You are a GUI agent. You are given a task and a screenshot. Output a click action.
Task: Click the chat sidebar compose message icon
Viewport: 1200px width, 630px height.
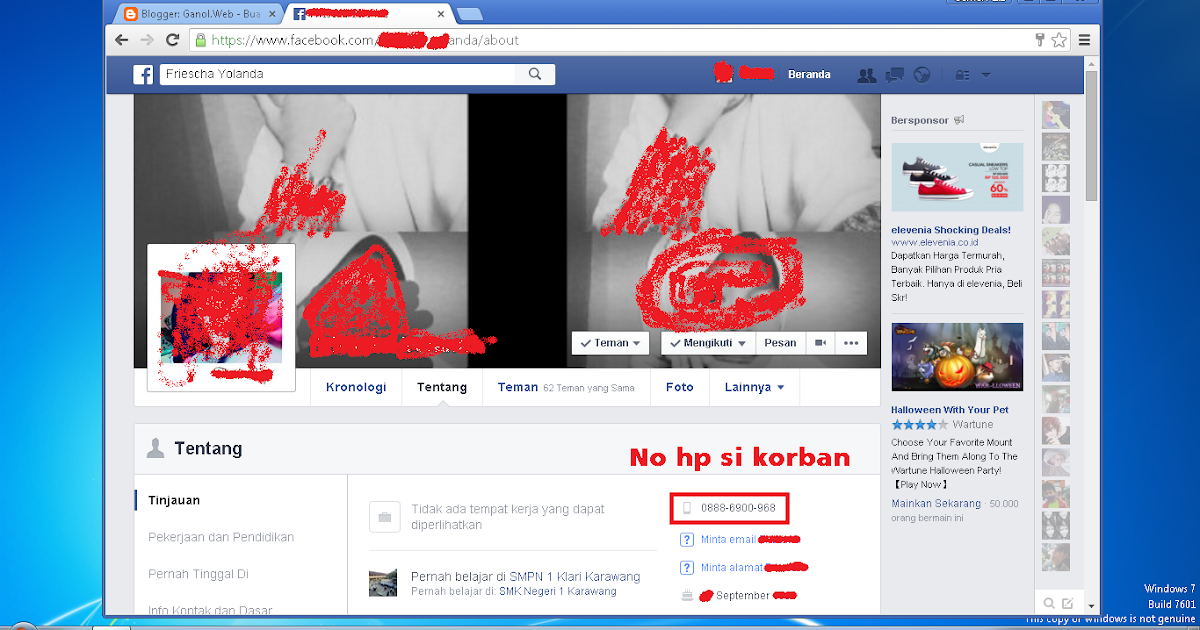[x=1067, y=602]
